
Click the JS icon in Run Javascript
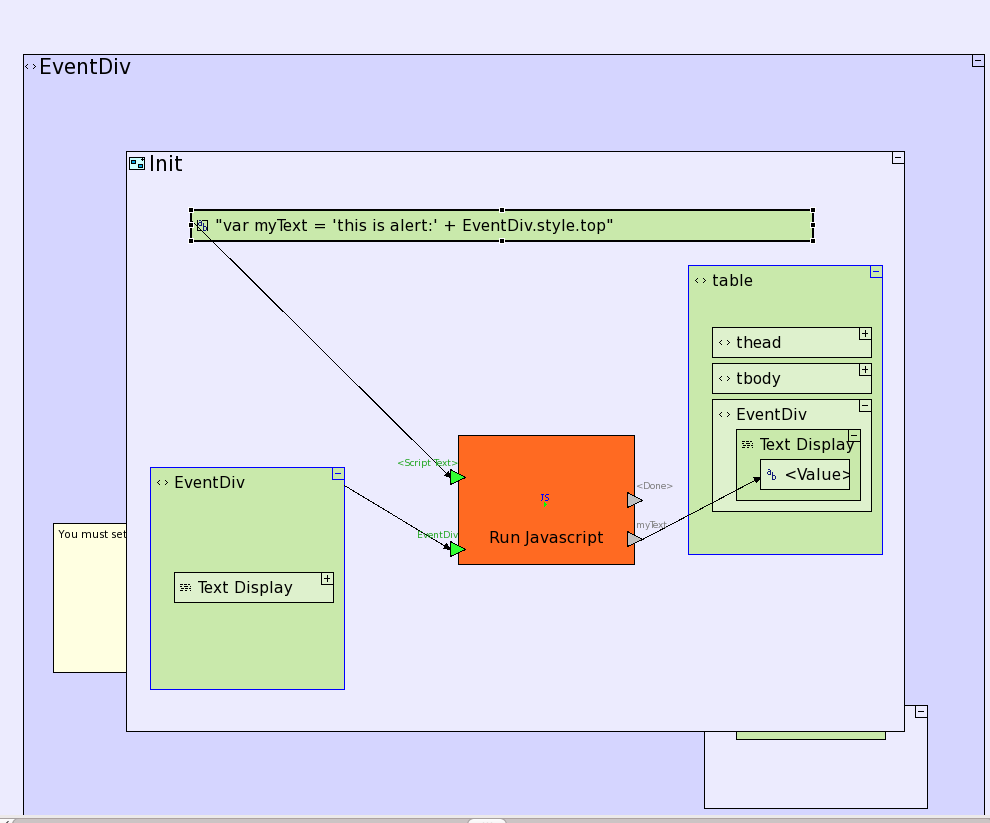click(545, 497)
